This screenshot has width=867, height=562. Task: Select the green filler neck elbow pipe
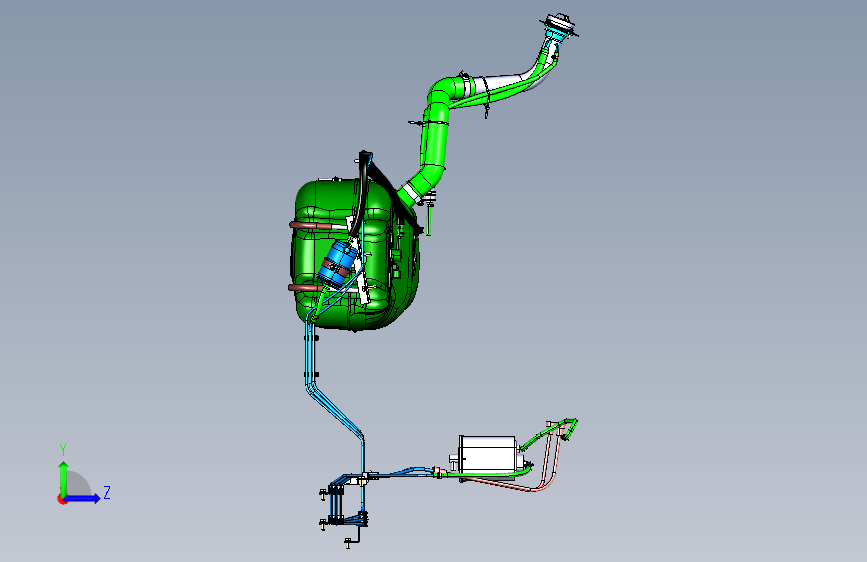tap(438, 133)
